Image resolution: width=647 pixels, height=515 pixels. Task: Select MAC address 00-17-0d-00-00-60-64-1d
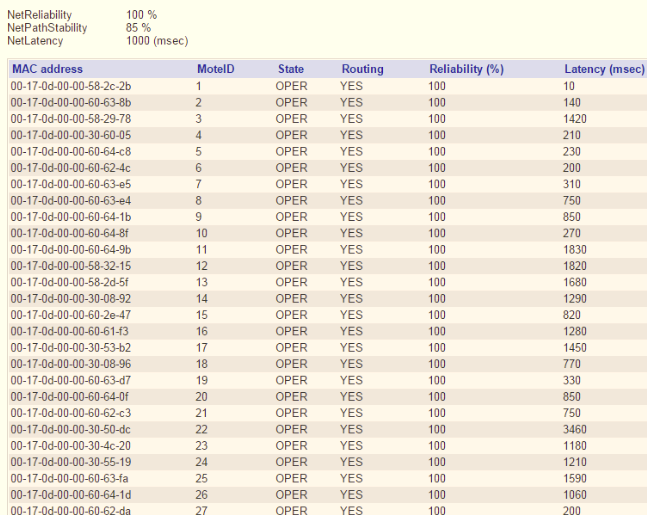point(71,494)
